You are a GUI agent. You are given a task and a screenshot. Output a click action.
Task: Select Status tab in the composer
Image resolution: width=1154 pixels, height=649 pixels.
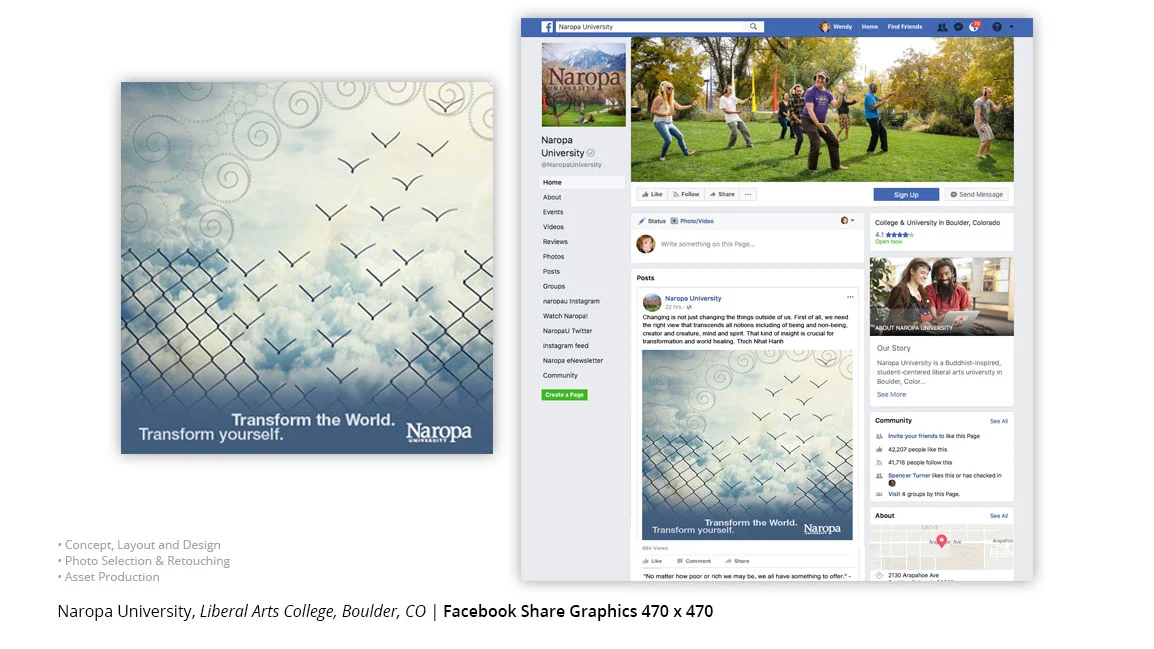point(652,221)
